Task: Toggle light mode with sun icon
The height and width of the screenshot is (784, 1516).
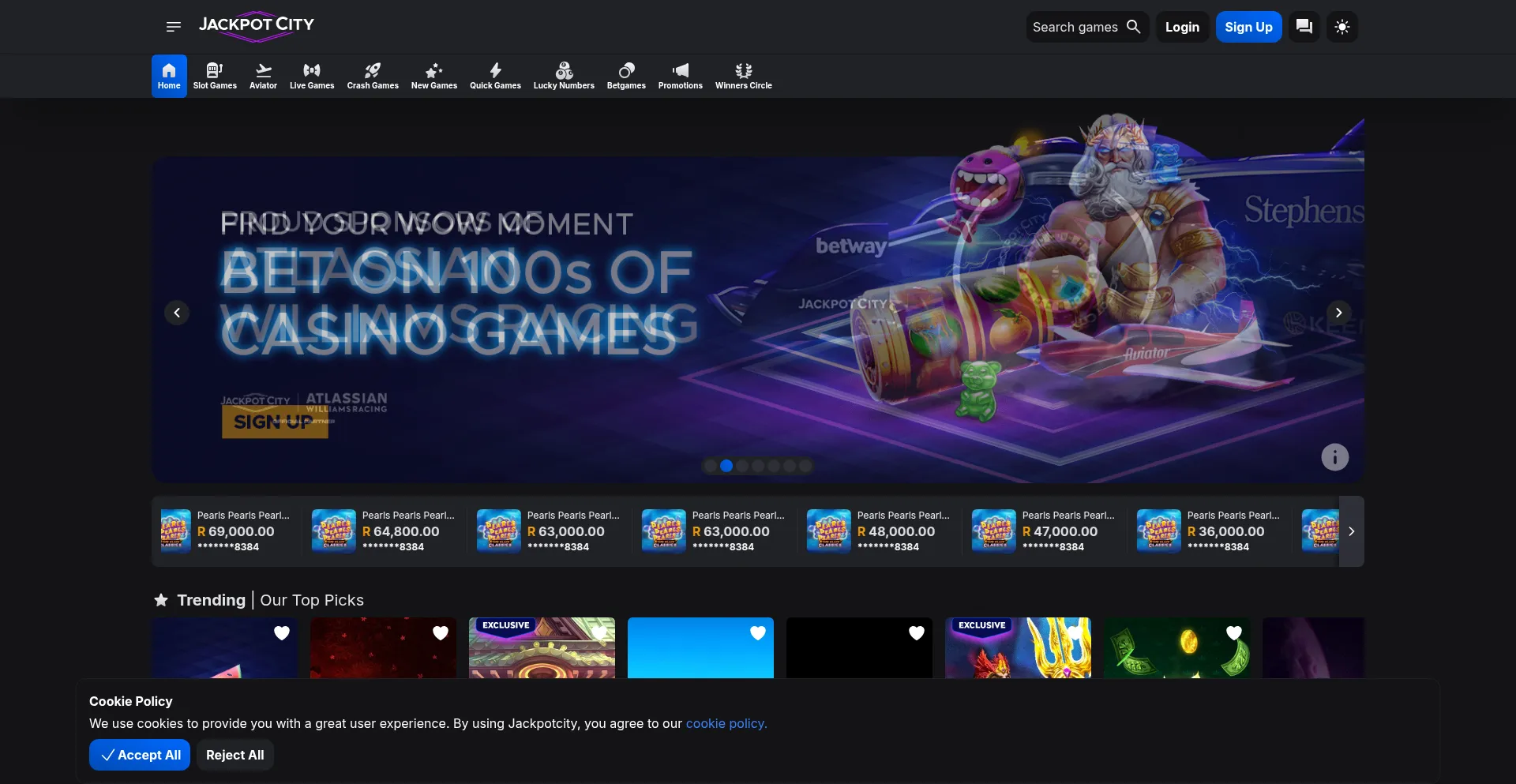Action: pos(1342,27)
